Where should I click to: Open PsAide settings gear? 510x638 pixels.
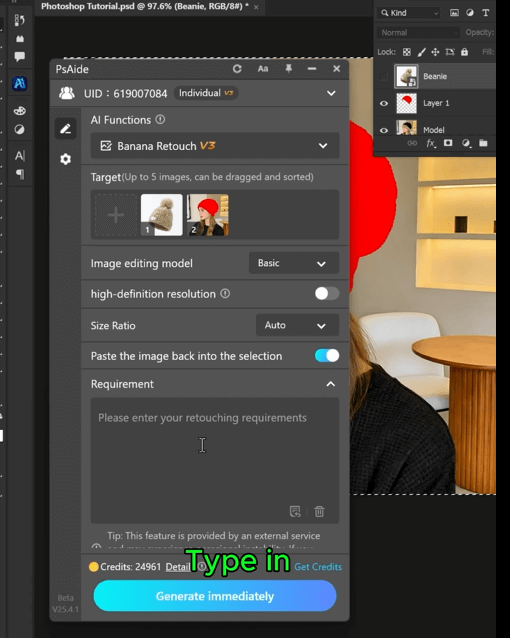(x=66, y=159)
